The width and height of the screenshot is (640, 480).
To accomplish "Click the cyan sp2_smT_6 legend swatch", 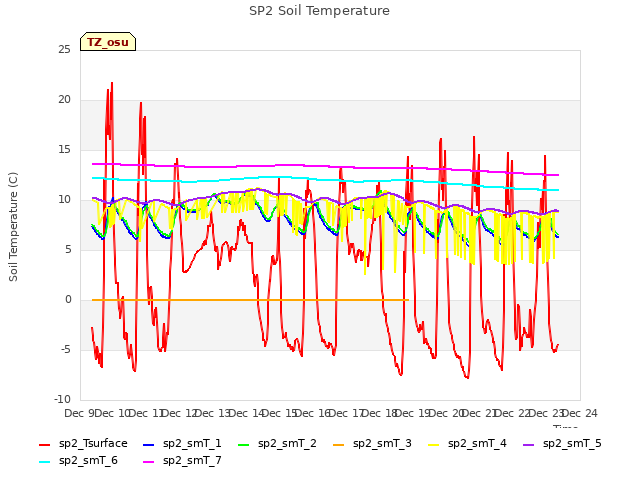I will click(44, 462).
